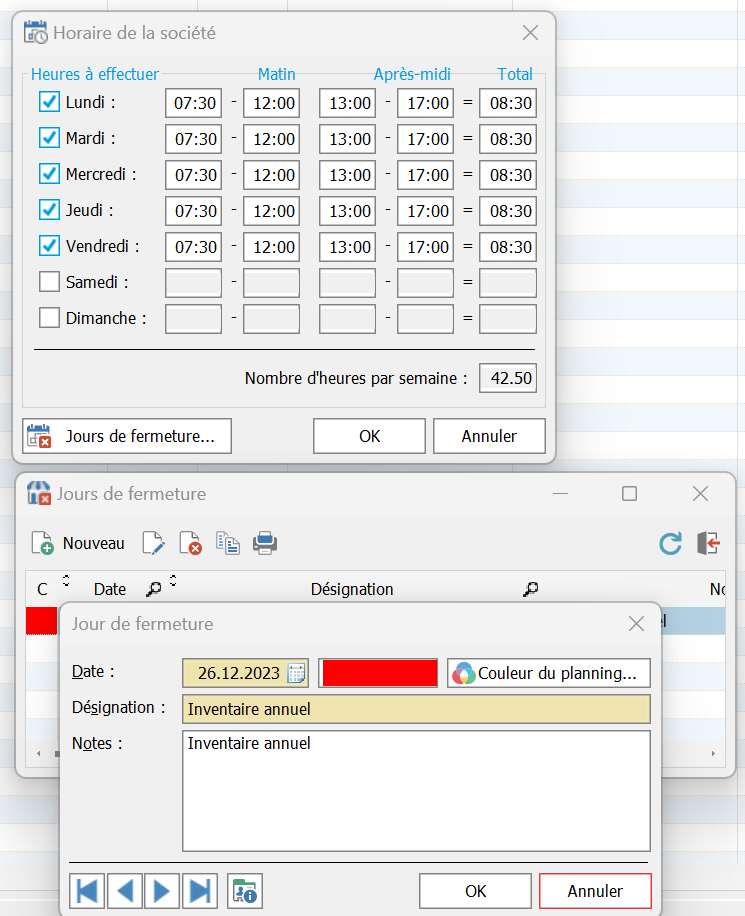Enable the Dimanche checkbox
The height and width of the screenshot is (916, 745).
[49, 318]
